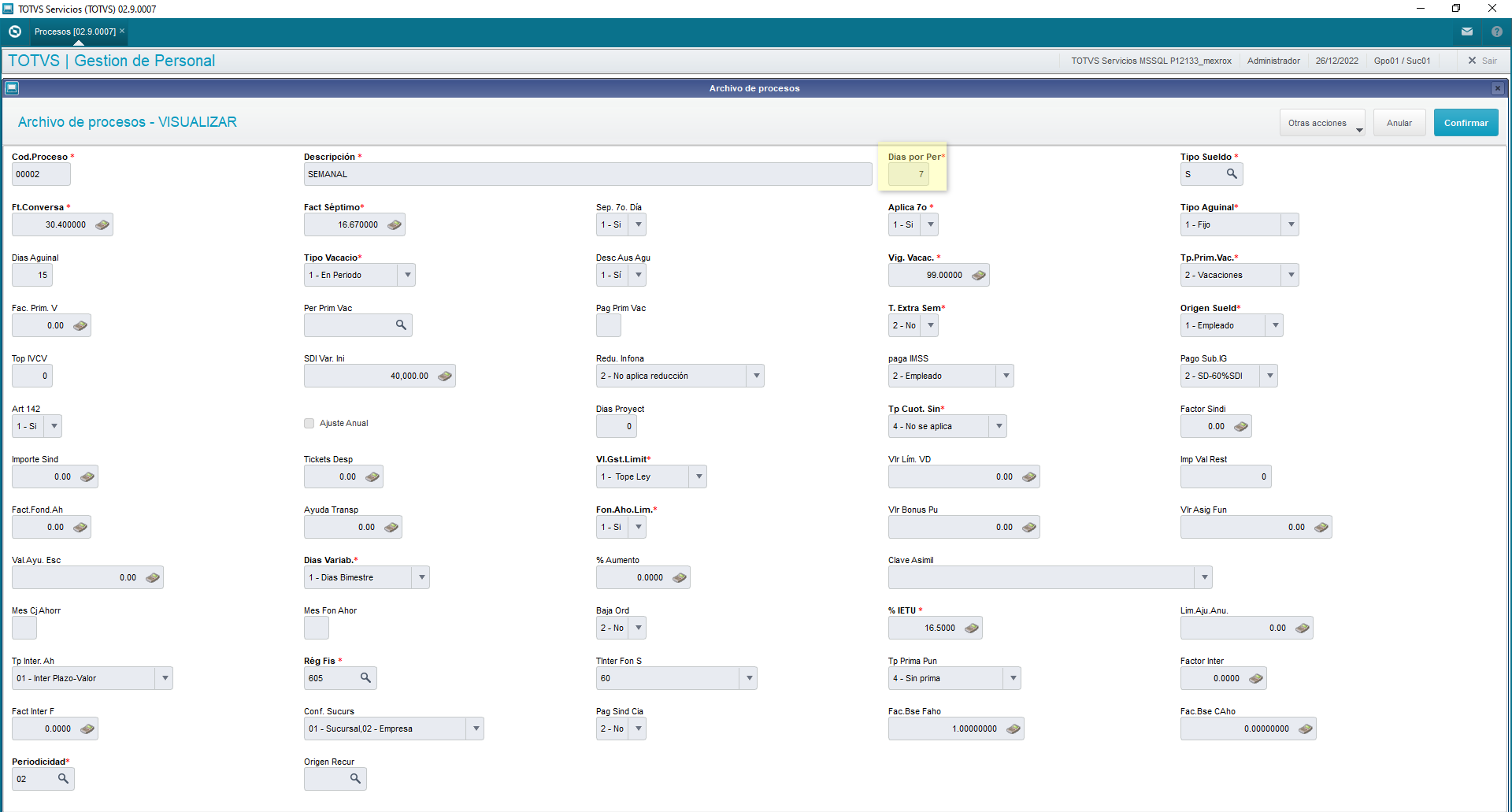Toggle the Mes Cj Ahorr box
The image size is (1512, 812).
[x=24, y=628]
